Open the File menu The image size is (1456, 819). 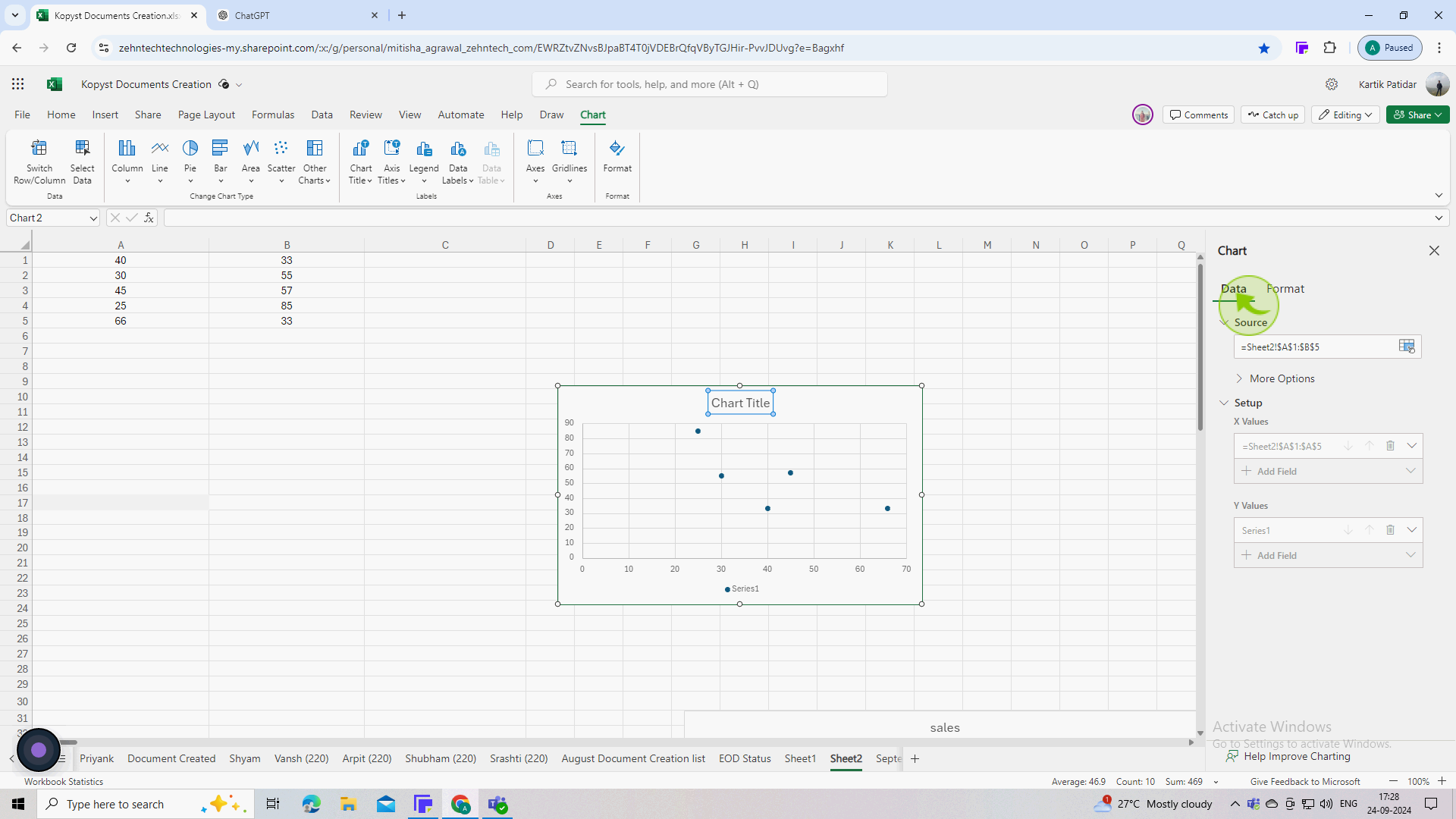pyautogui.click(x=22, y=115)
